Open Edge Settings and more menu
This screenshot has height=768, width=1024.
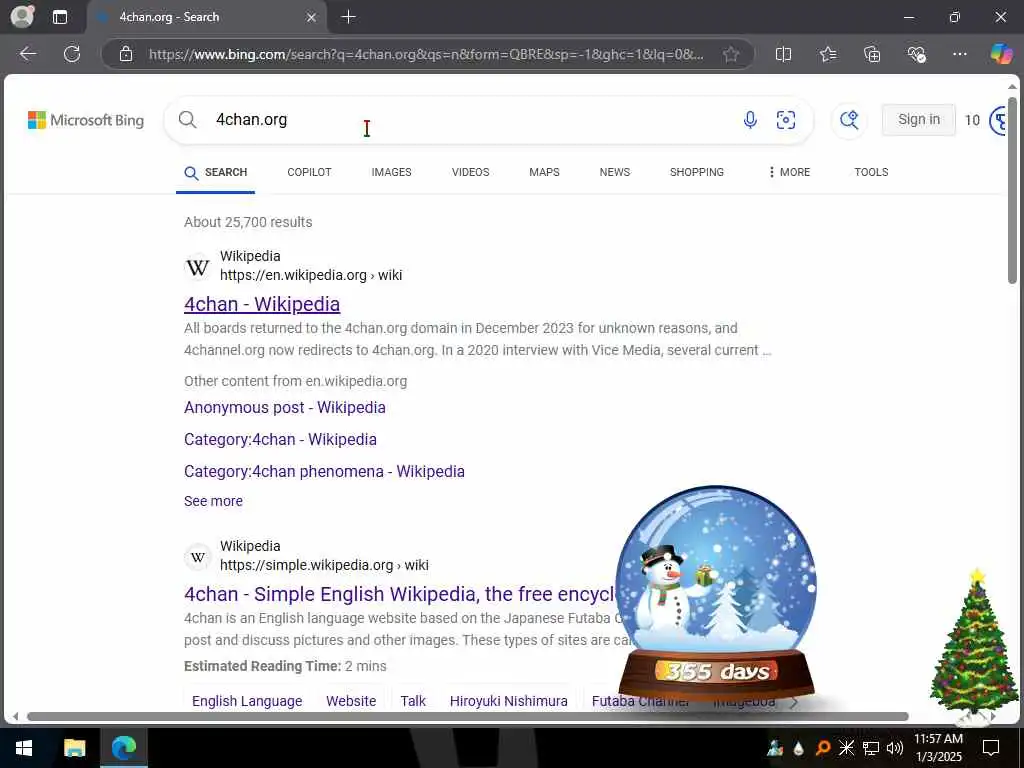coord(959,54)
